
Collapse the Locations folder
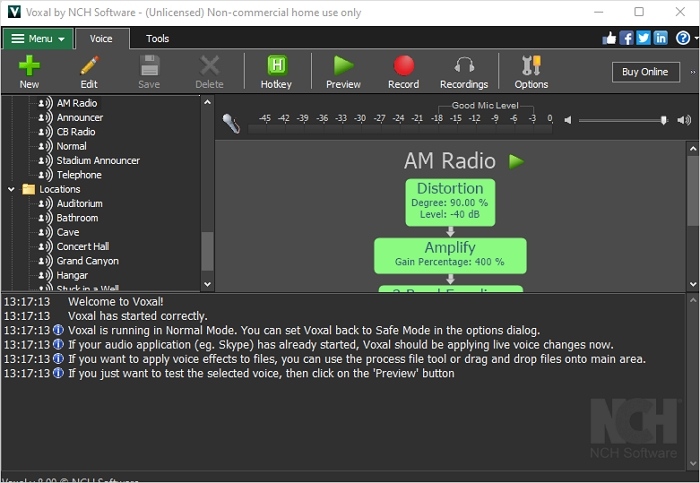[x=12, y=189]
